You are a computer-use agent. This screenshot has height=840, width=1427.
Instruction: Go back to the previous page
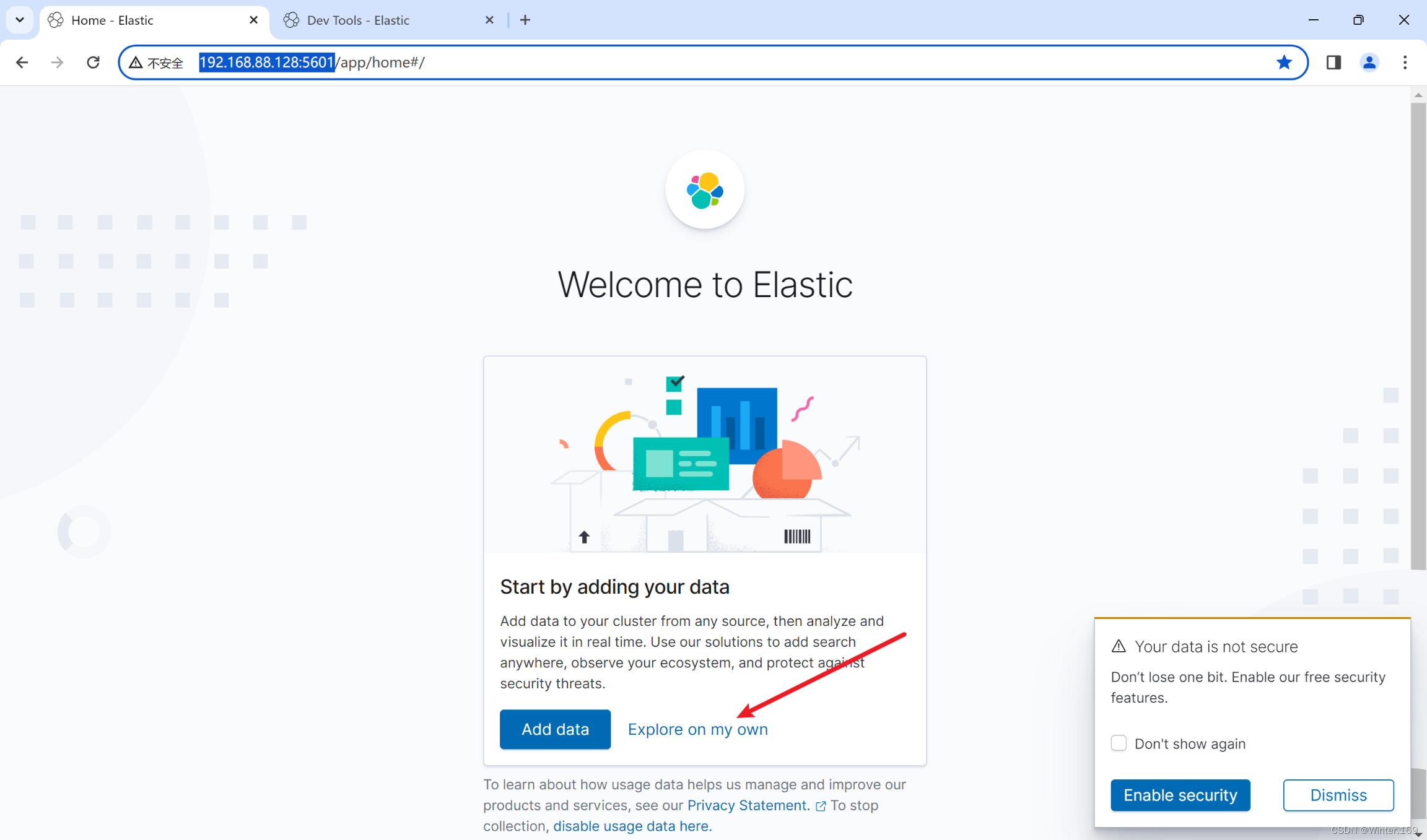(22, 63)
